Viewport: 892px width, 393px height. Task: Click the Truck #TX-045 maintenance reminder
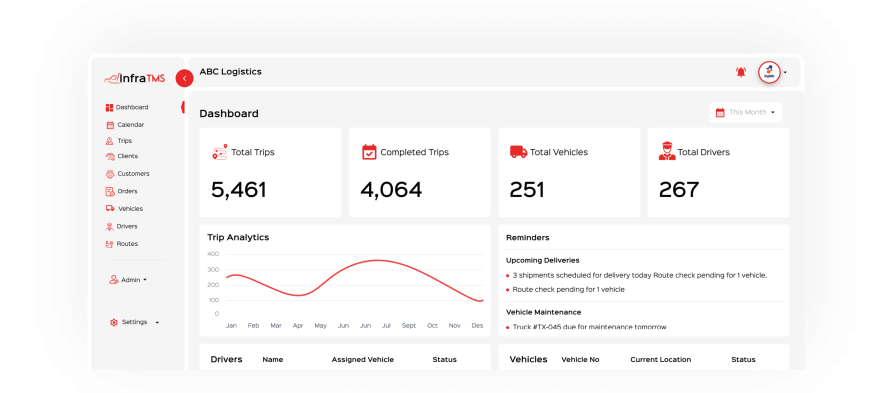(x=589, y=326)
